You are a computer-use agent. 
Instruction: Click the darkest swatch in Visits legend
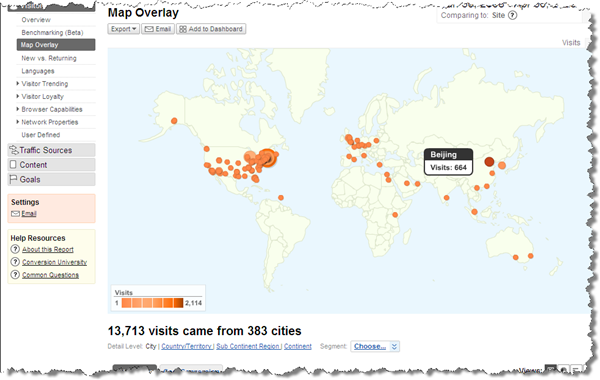(178, 303)
